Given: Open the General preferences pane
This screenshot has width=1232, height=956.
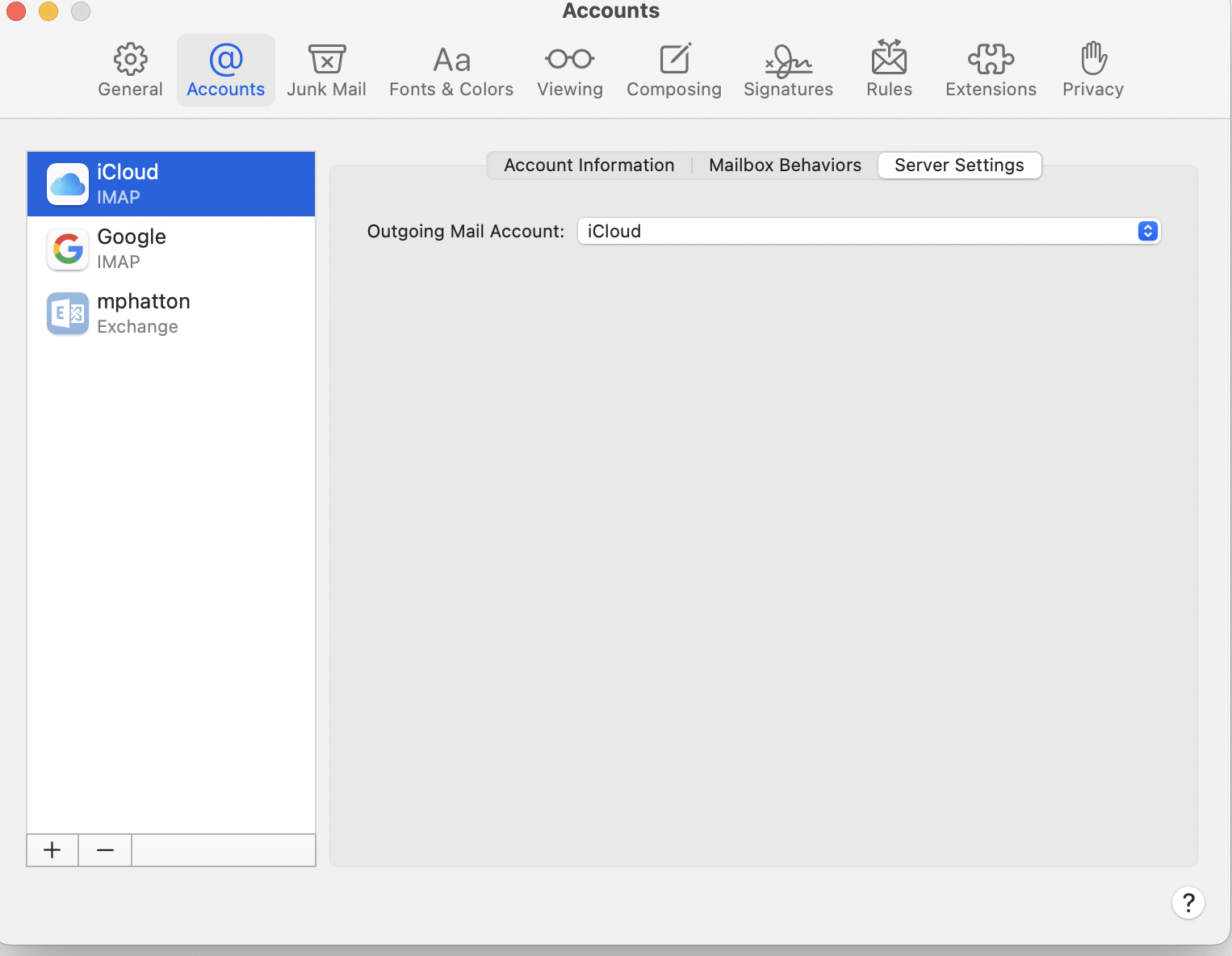Looking at the screenshot, I should (130, 70).
